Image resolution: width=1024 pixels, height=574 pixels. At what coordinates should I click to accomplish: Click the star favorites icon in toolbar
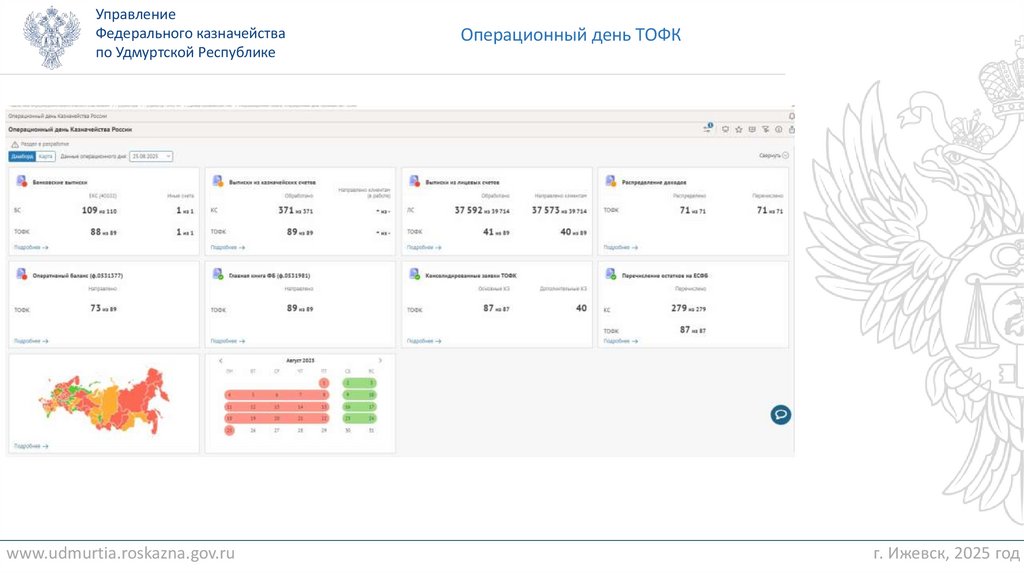[x=739, y=129]
